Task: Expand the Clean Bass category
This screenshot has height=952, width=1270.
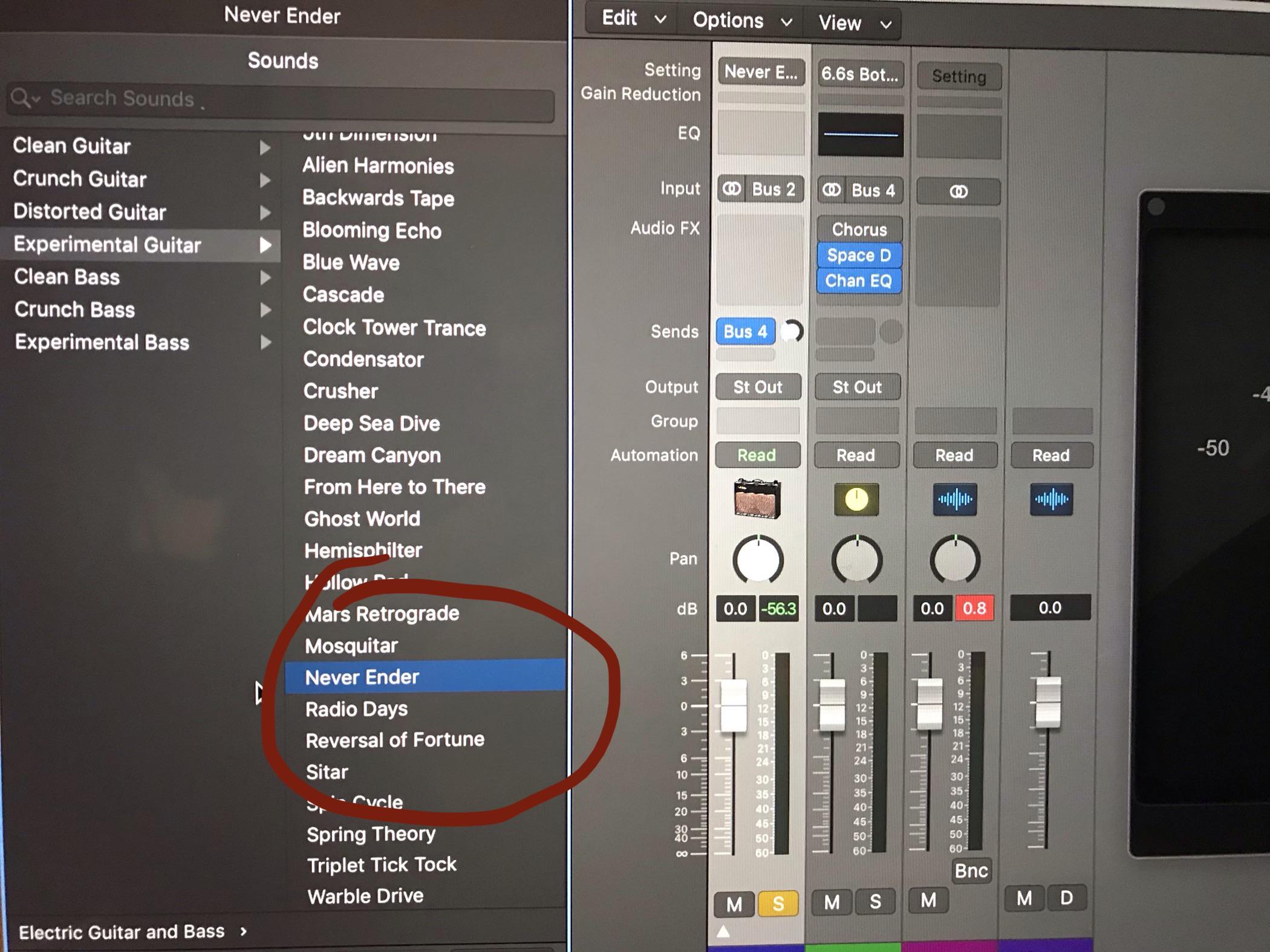Action: pos(265,277)
